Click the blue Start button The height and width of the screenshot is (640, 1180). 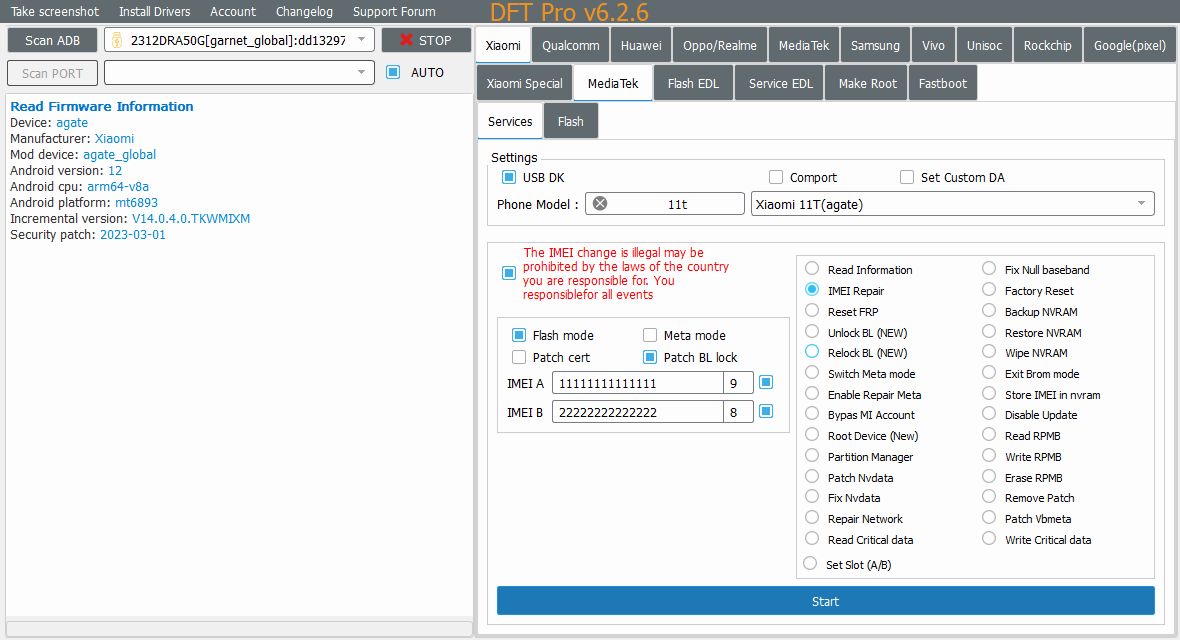click(x=826, y=601)
